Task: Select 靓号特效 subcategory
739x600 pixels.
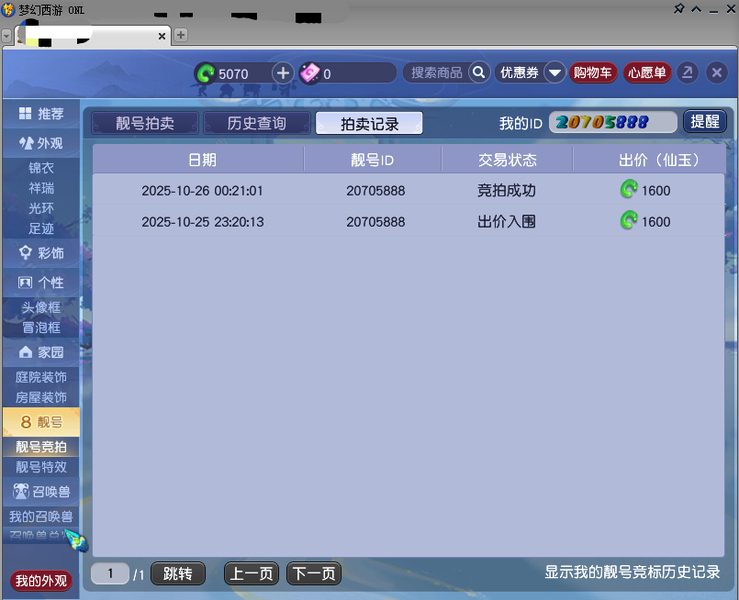Action: click(41, 467)
